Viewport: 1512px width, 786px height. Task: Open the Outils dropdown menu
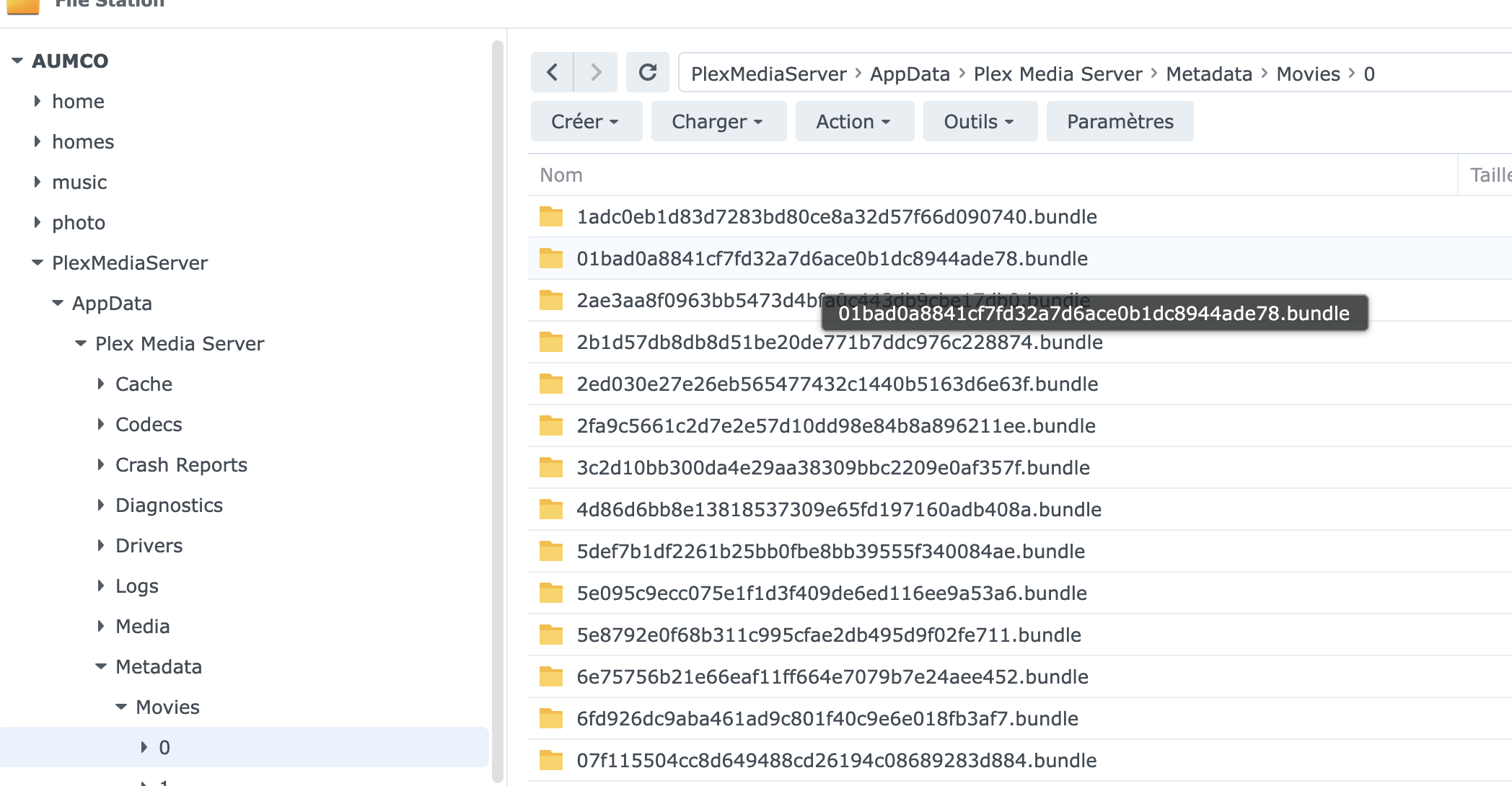980,121
